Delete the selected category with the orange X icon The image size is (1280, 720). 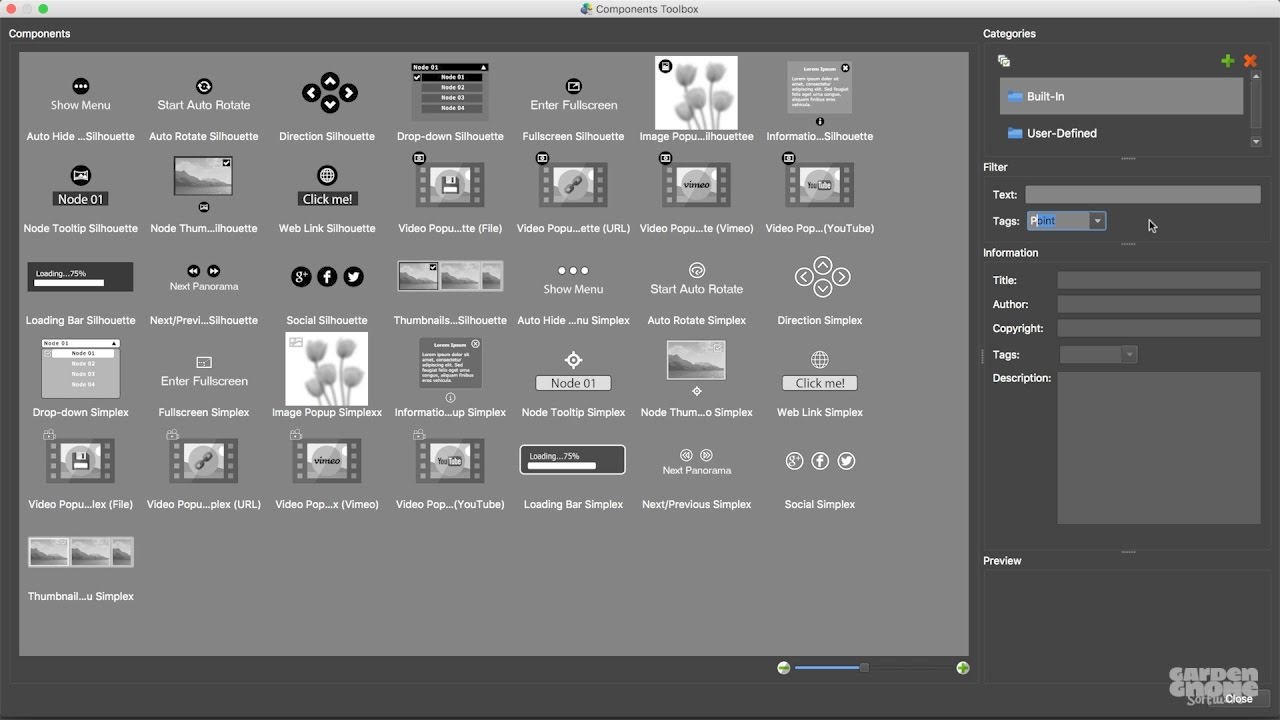pos(1250,61)
